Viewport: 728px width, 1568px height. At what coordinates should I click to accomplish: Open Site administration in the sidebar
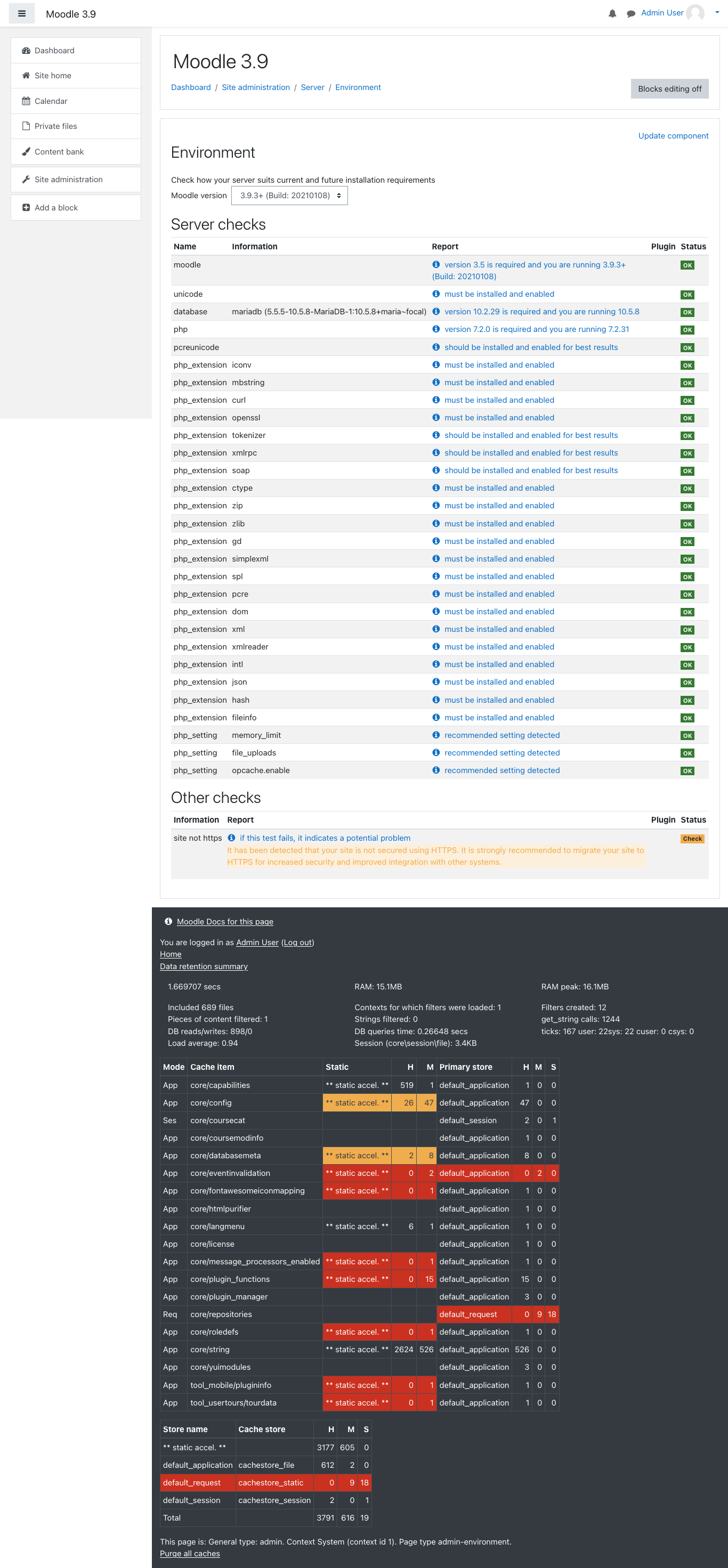pyautogui.click(x=76, y=180)
